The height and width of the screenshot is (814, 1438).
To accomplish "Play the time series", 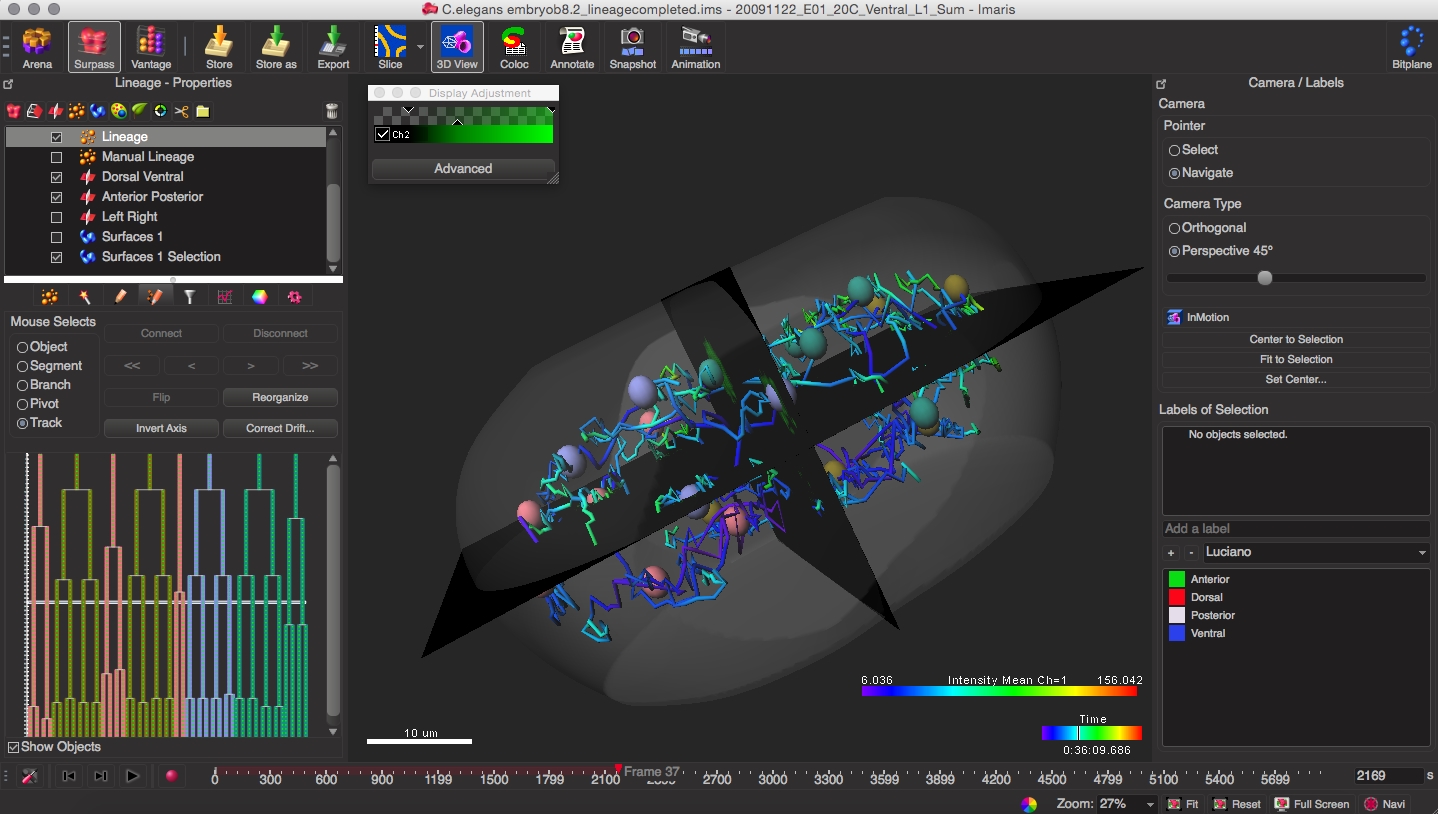I will point(131,775).
